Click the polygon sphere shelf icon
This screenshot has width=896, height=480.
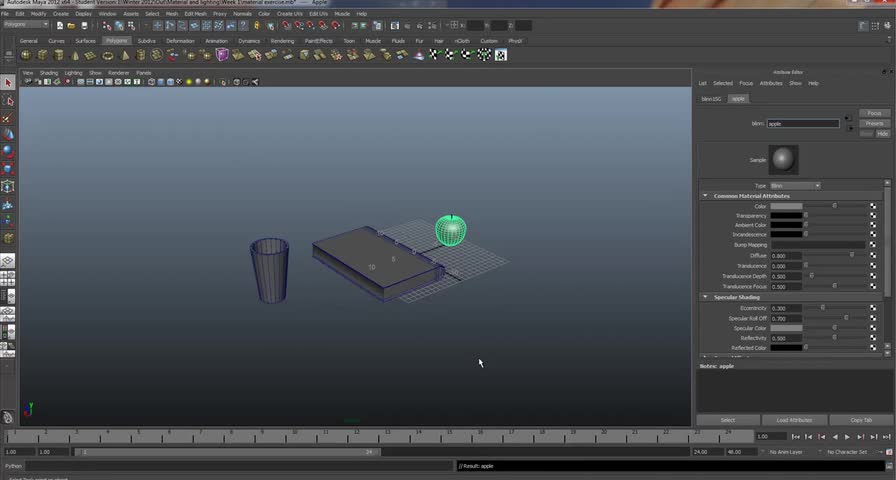point(26,55)
